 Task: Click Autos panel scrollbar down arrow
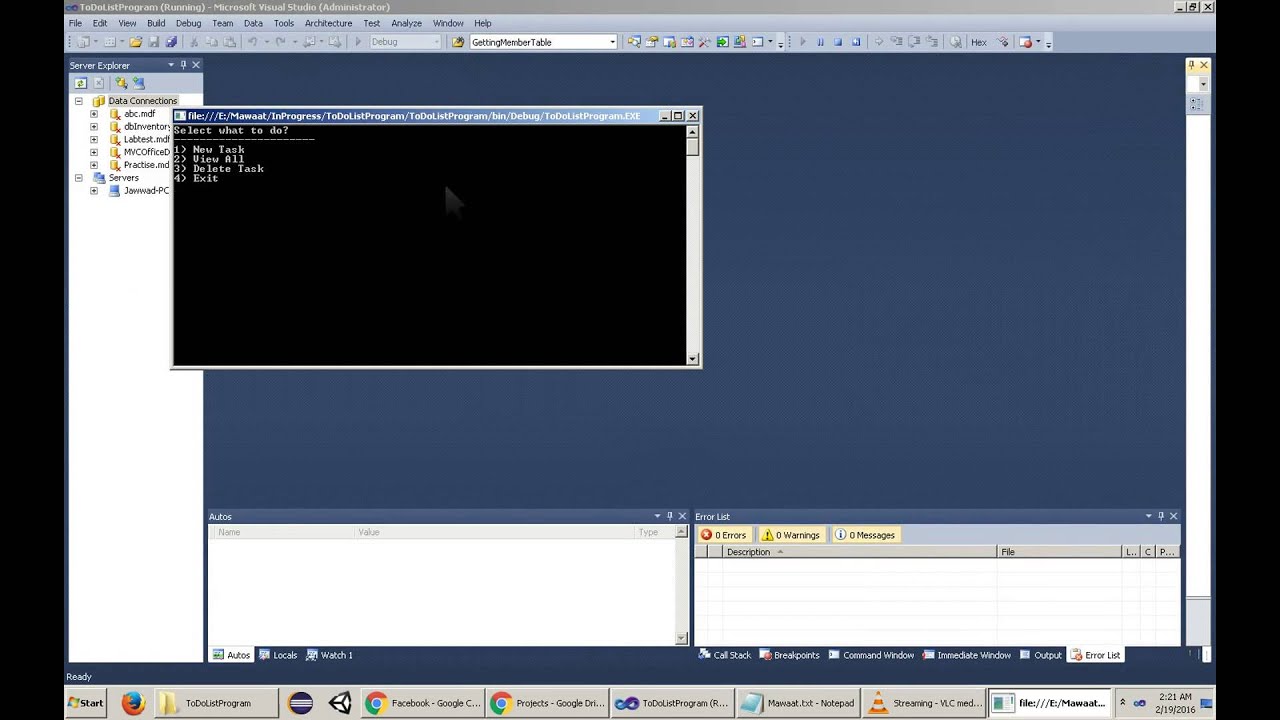[x=681, y=638]
